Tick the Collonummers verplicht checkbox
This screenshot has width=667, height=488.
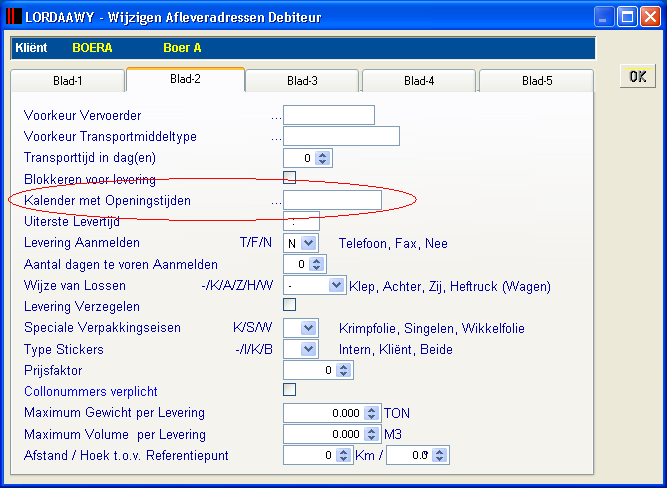click(290, 390)
